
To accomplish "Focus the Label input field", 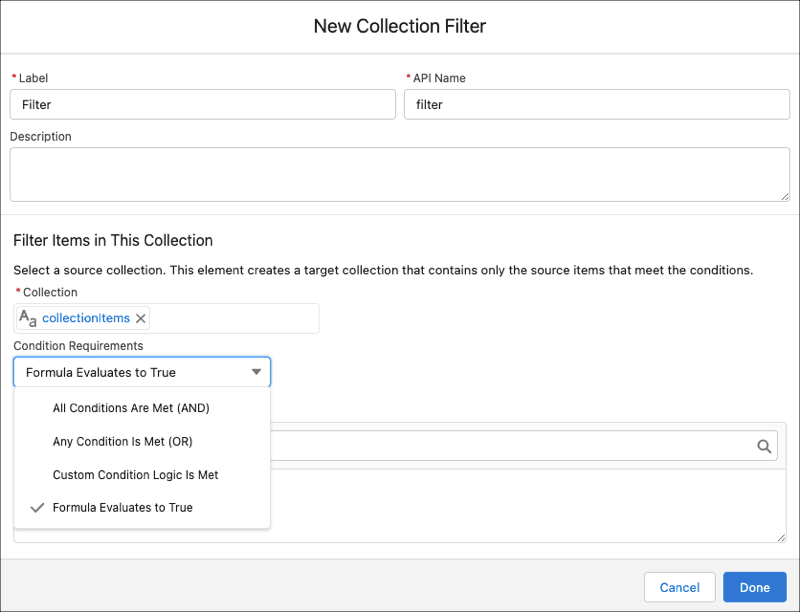I will (203, 105).
